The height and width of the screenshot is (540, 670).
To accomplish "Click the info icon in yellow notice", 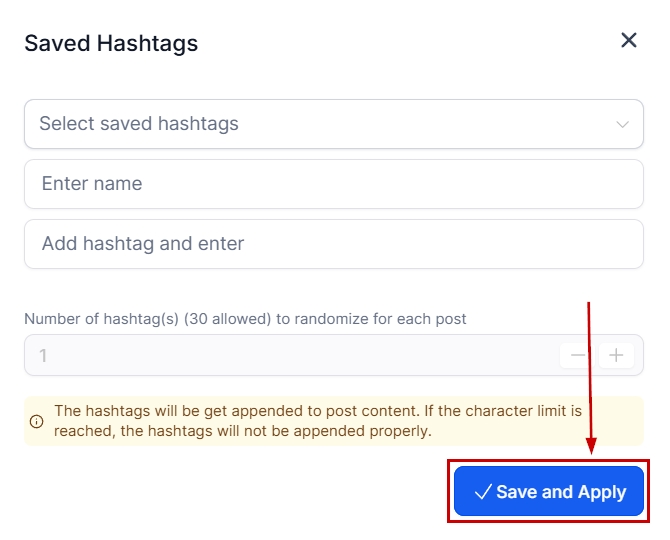I will 37,421.
